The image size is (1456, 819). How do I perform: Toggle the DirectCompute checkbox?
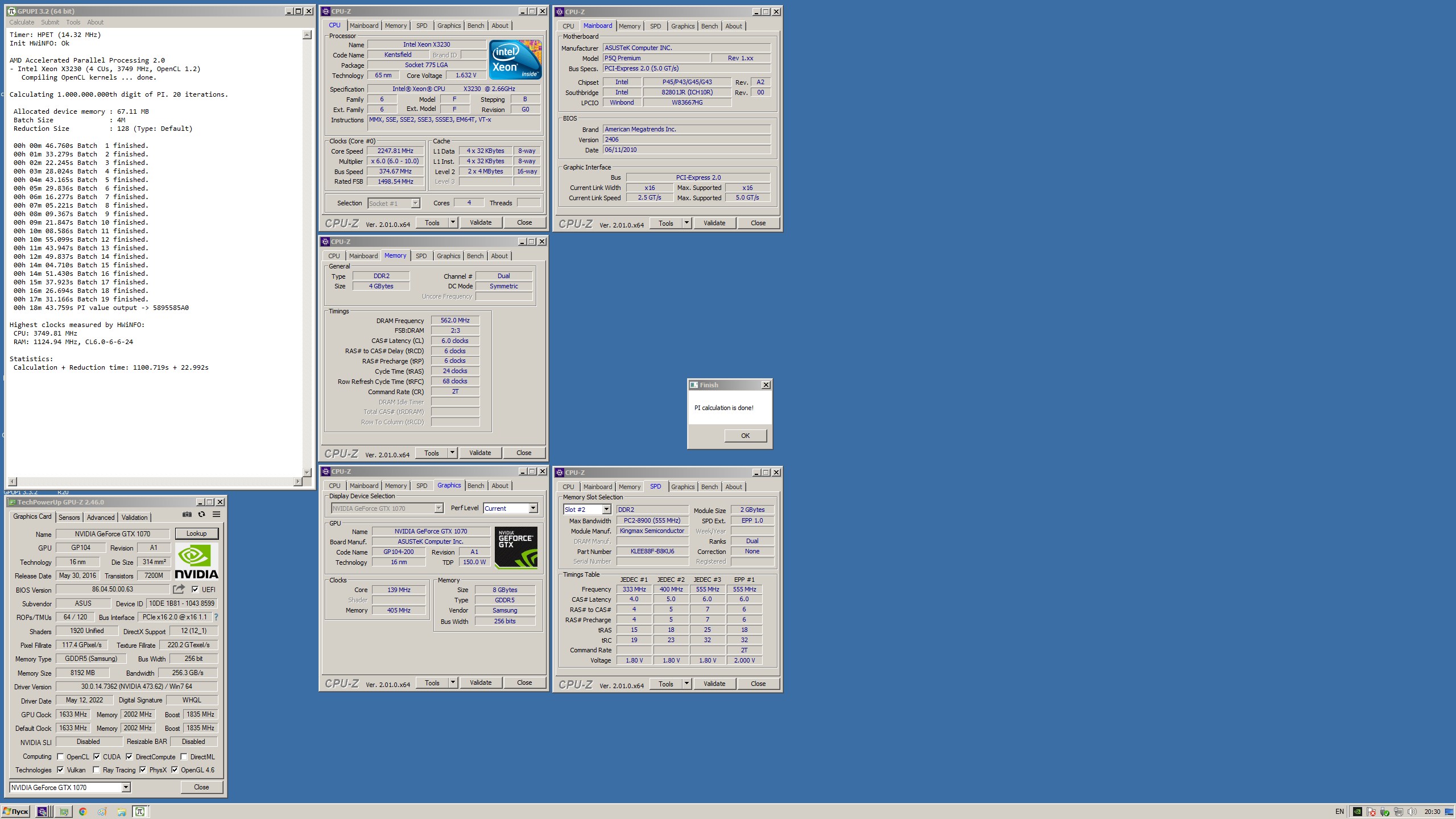pyautogui.click(x=130, y=756)
